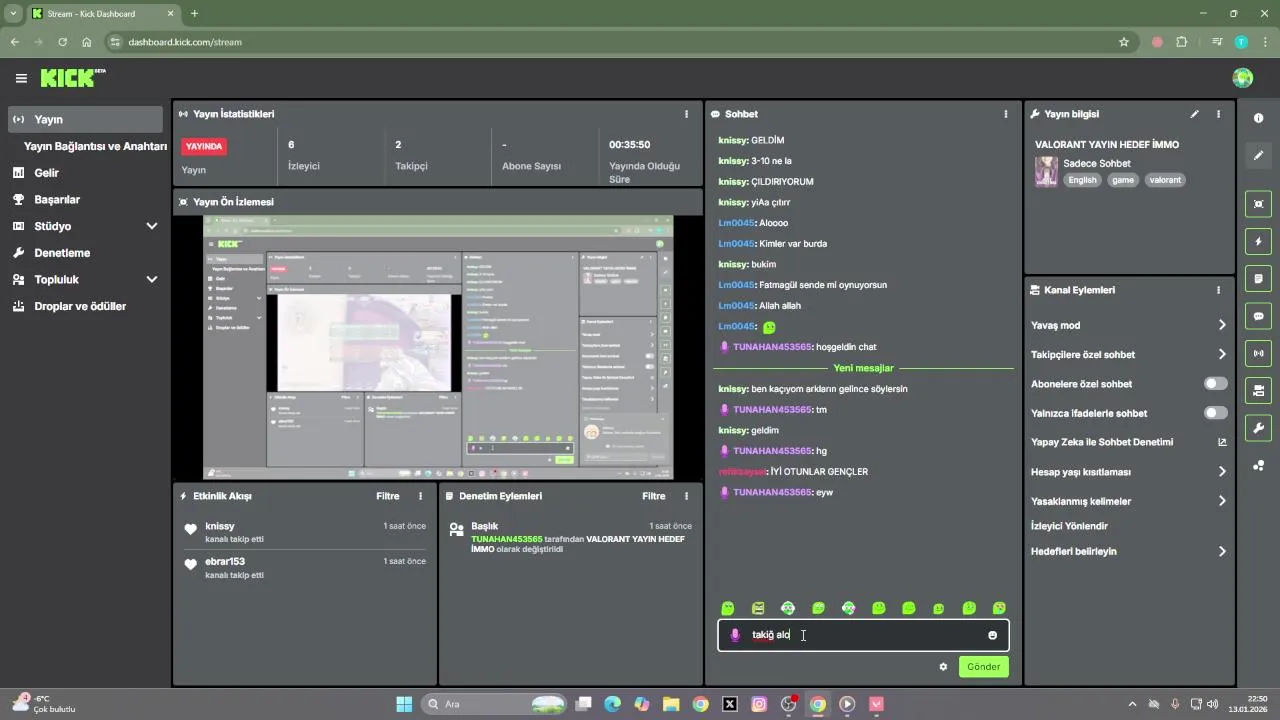Expand Stüdyo submenu chevron

(152, 226)
